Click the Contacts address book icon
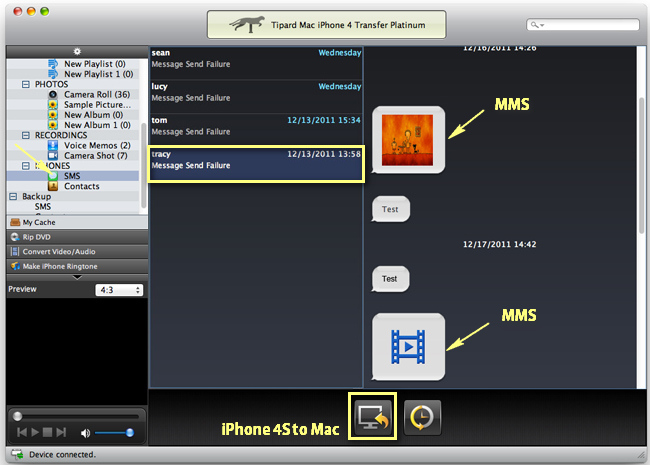Viewport: 650px width, 465px height. [53, 186]
